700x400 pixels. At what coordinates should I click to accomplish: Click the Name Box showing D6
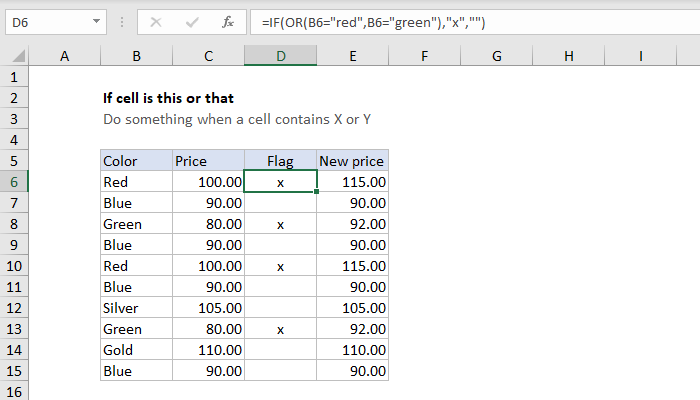[56, 22]
